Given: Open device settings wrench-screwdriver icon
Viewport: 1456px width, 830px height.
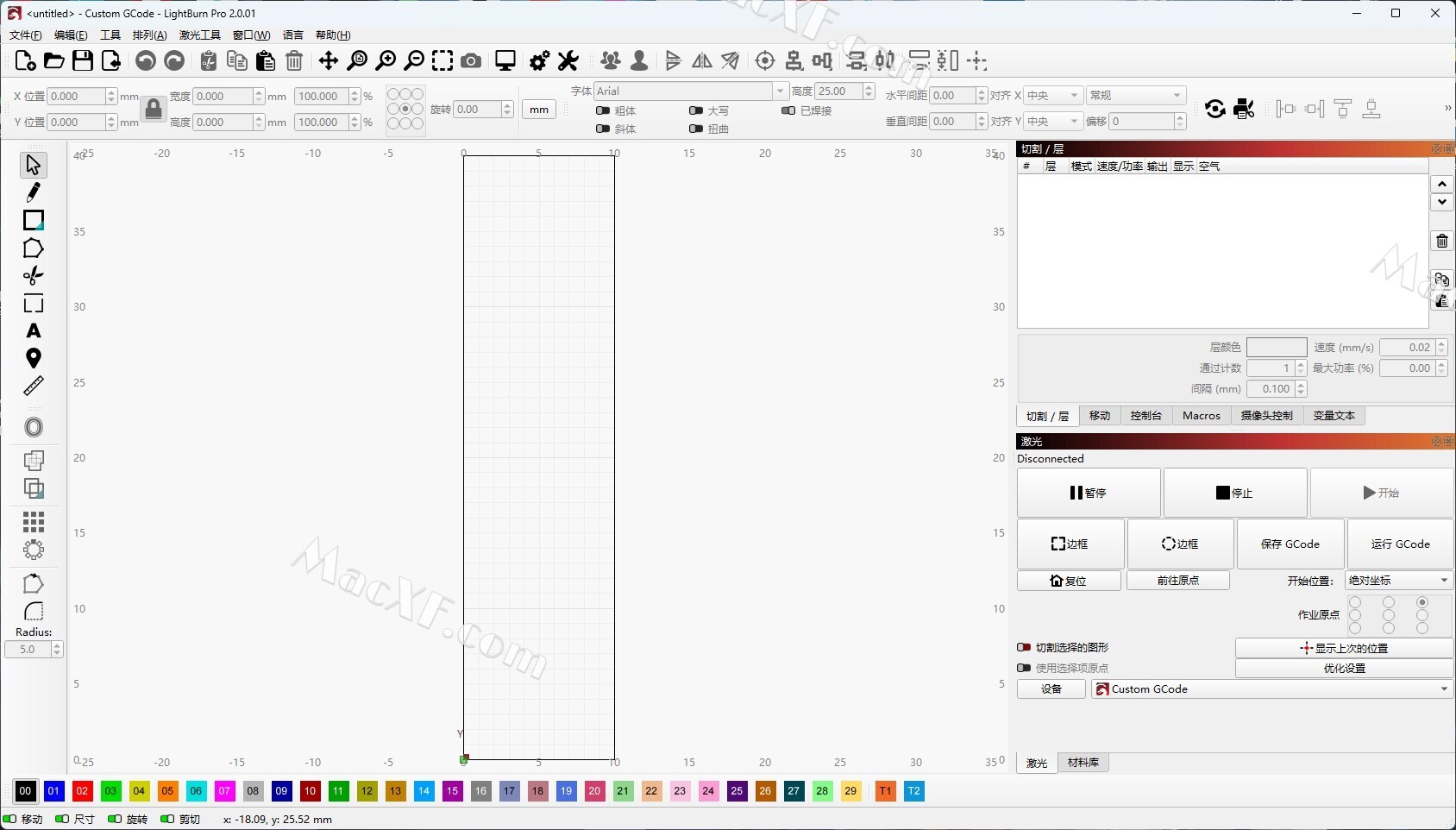Looking at the screenshot, I should pos(568,60).
